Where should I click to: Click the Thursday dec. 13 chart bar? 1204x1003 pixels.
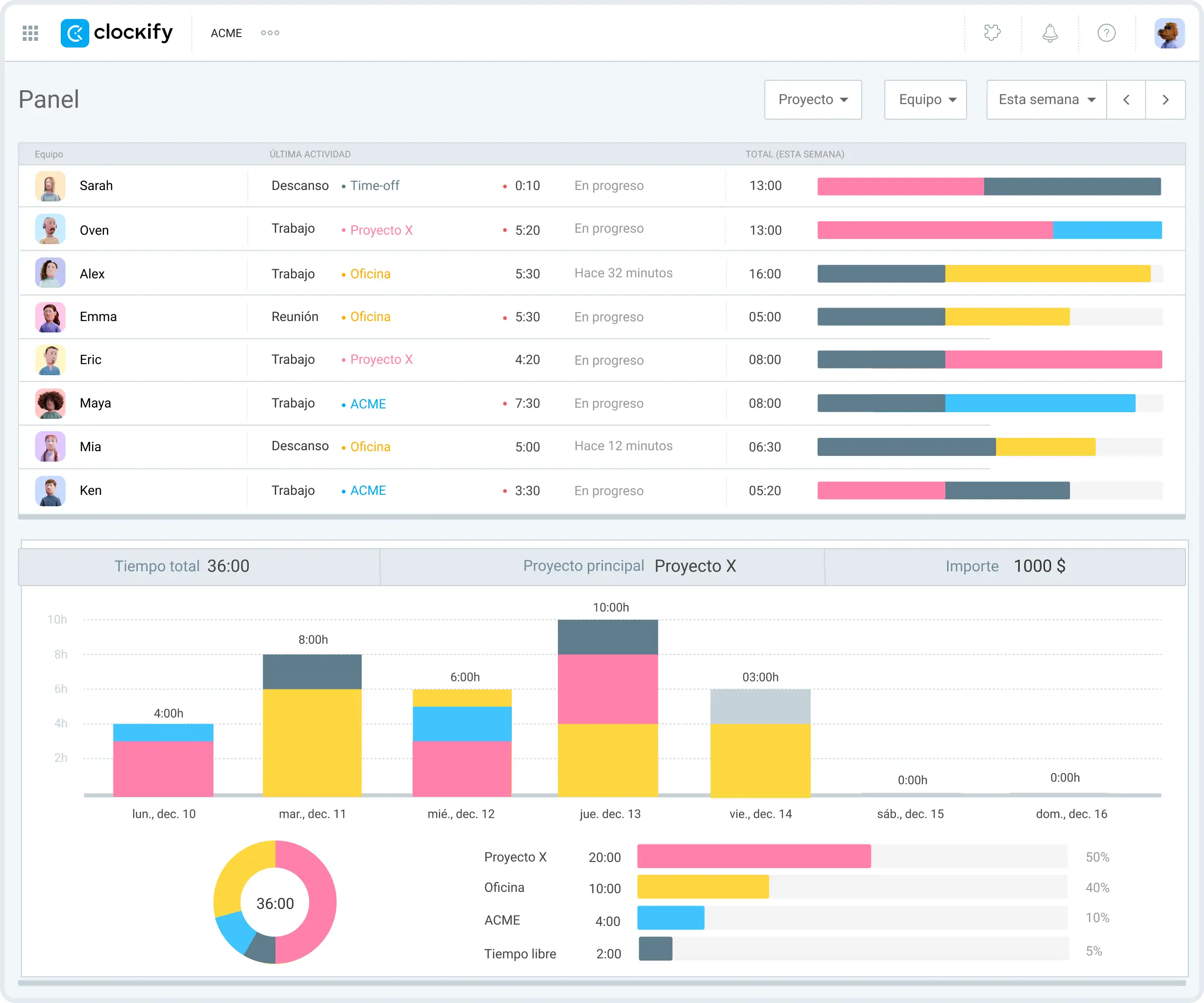click(608, 708)
